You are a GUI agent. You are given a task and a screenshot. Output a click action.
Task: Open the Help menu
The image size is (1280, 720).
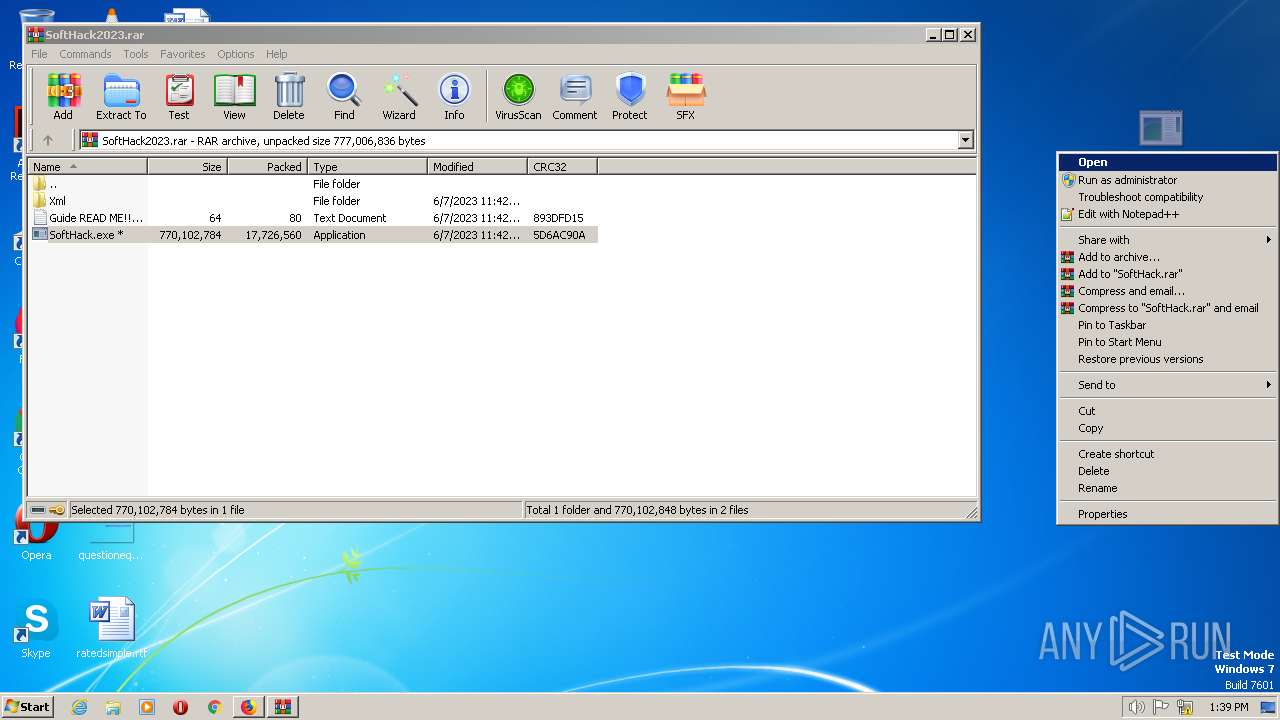coord(277,54)
